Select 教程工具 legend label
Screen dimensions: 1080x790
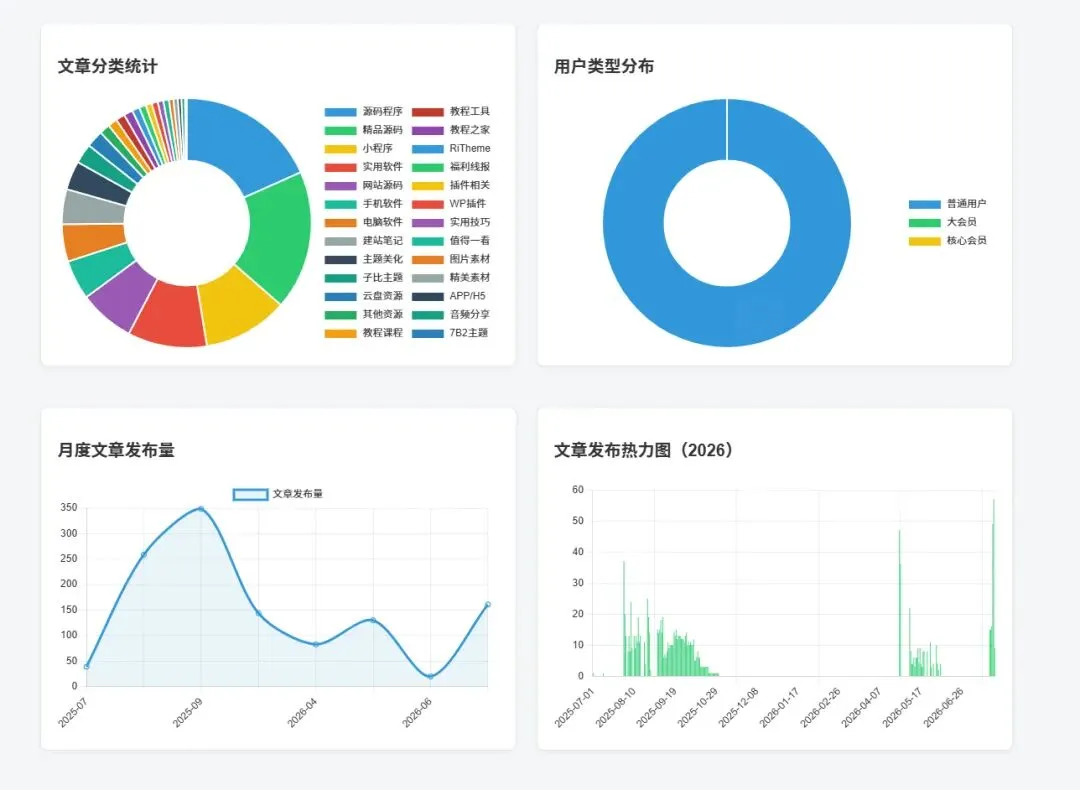(470, 112)
